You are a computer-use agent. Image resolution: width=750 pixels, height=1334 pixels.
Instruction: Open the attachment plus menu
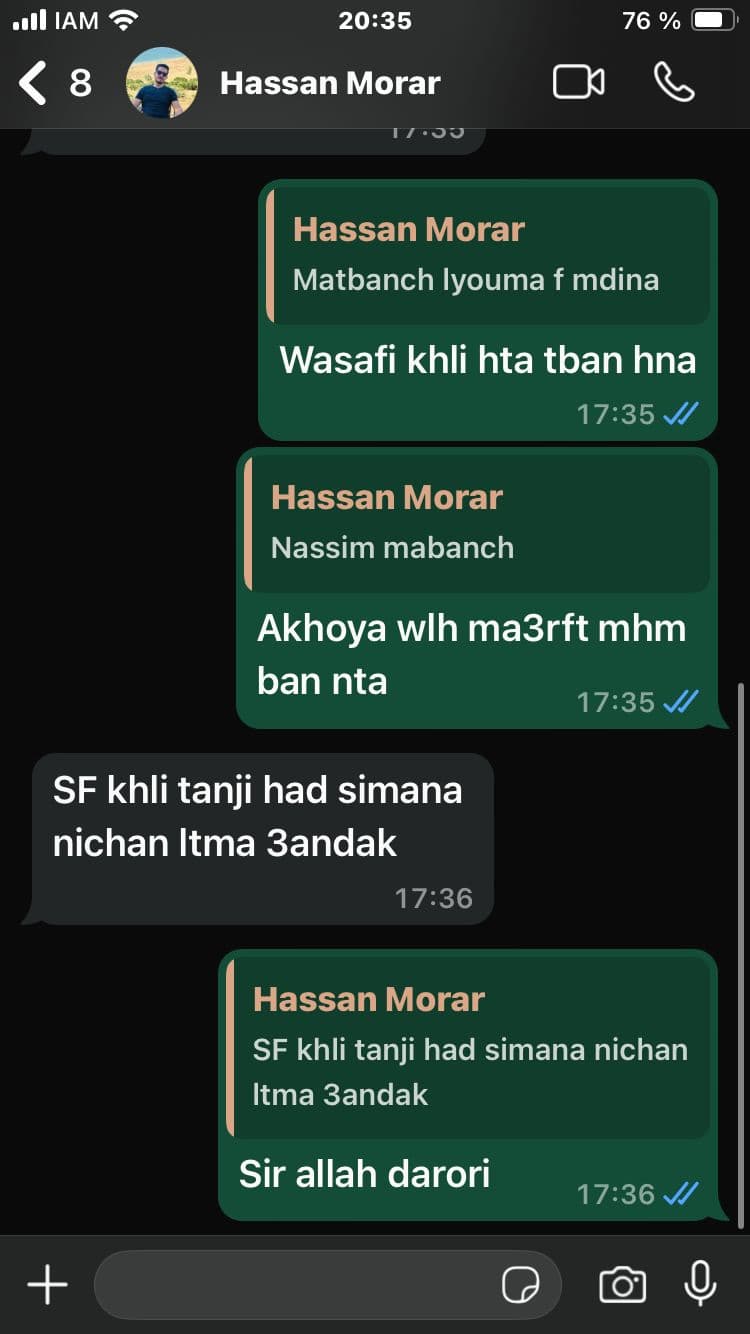tap(47, 1285)
